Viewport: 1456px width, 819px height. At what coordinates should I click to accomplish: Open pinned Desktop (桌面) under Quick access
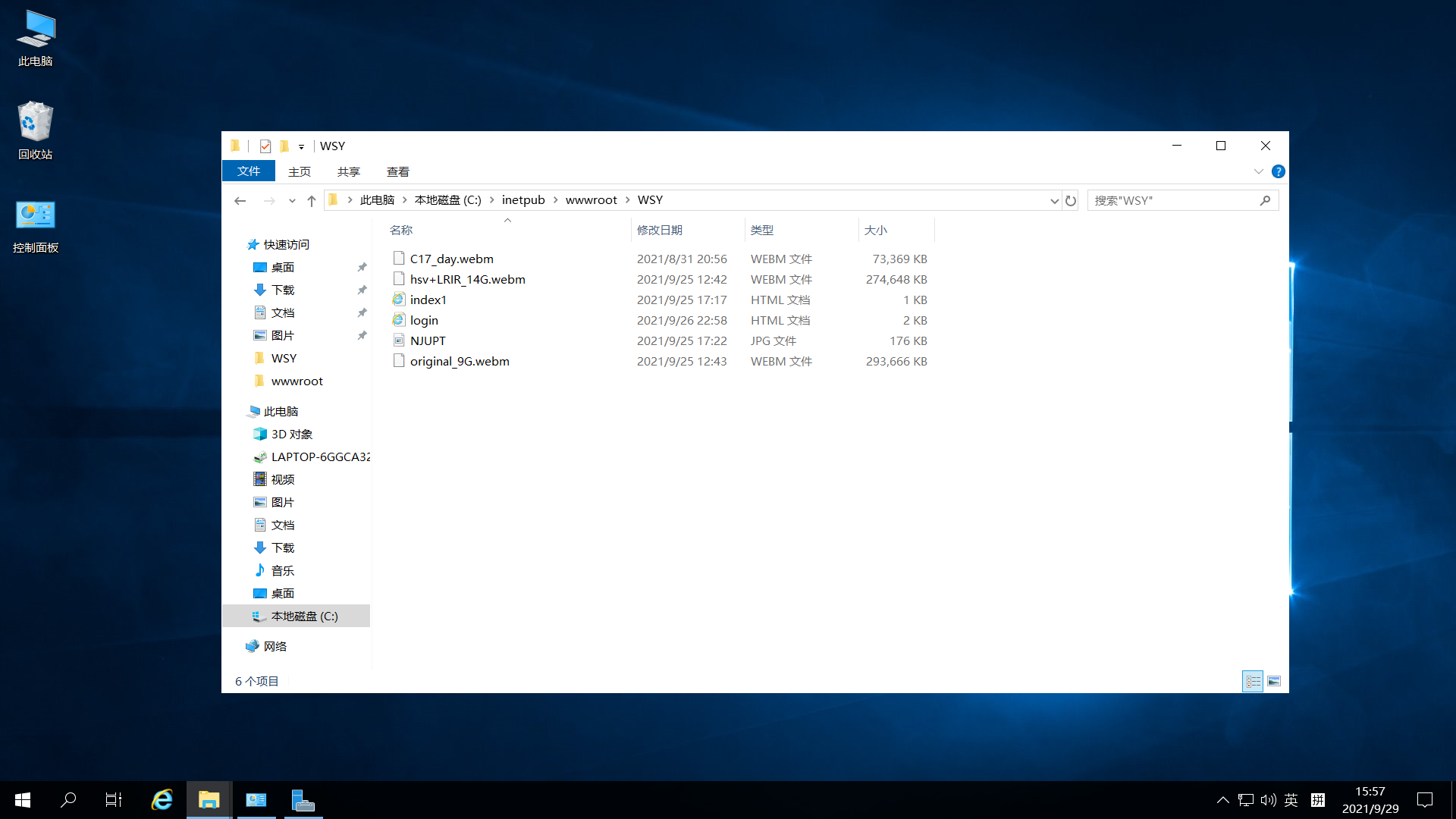click(x=283, y=267)
